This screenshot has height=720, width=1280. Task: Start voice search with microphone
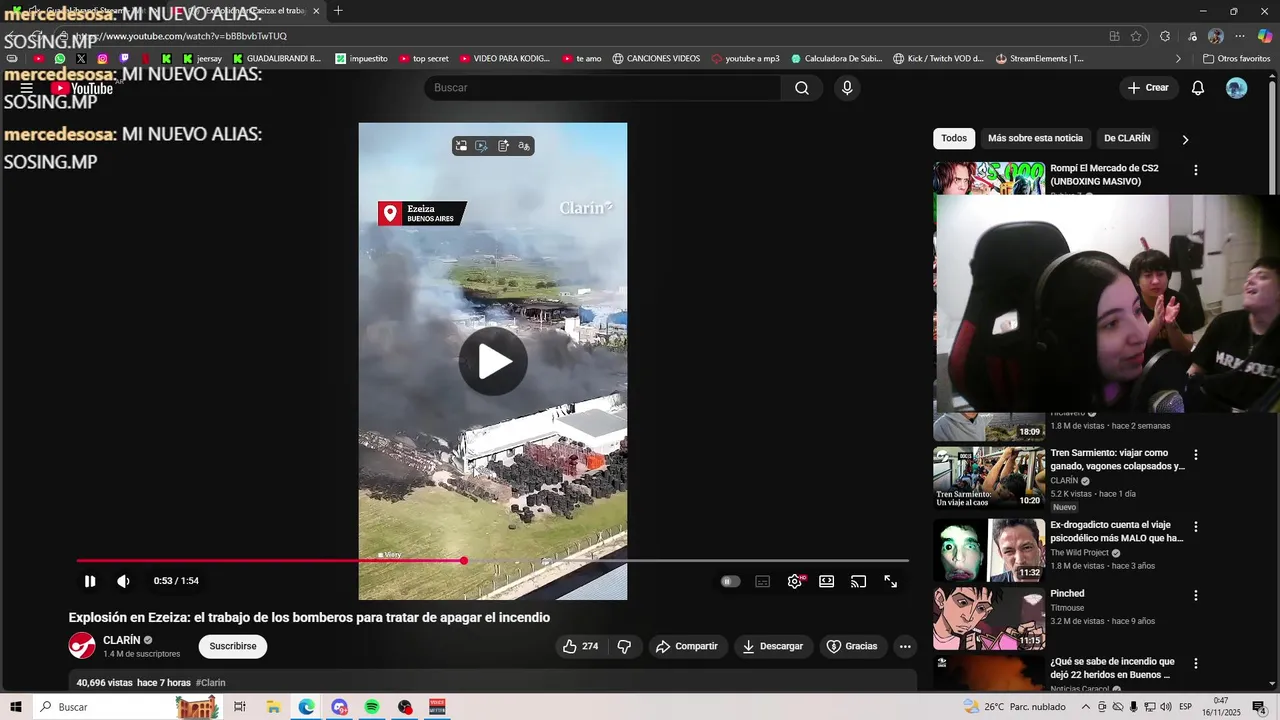pos(847,88)
